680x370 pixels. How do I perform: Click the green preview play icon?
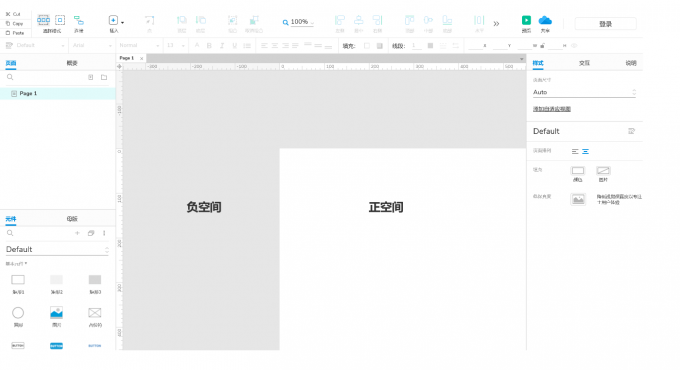click(x=526, y=20)
